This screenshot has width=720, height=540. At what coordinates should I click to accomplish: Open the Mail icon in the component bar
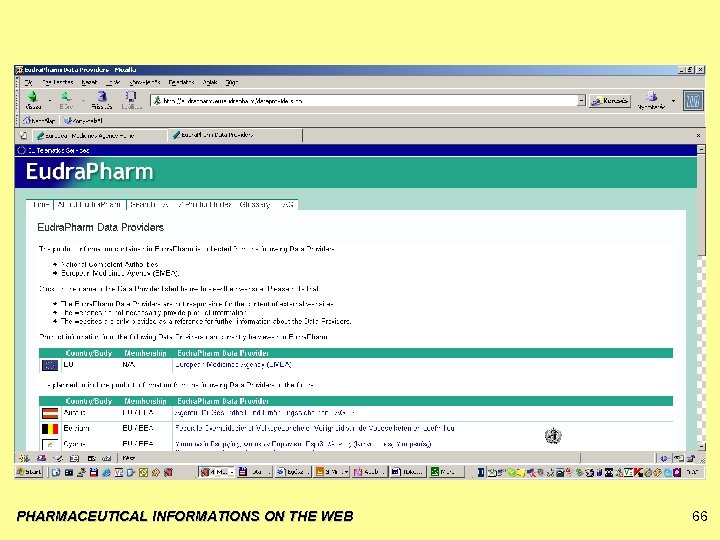coord(41,458)
